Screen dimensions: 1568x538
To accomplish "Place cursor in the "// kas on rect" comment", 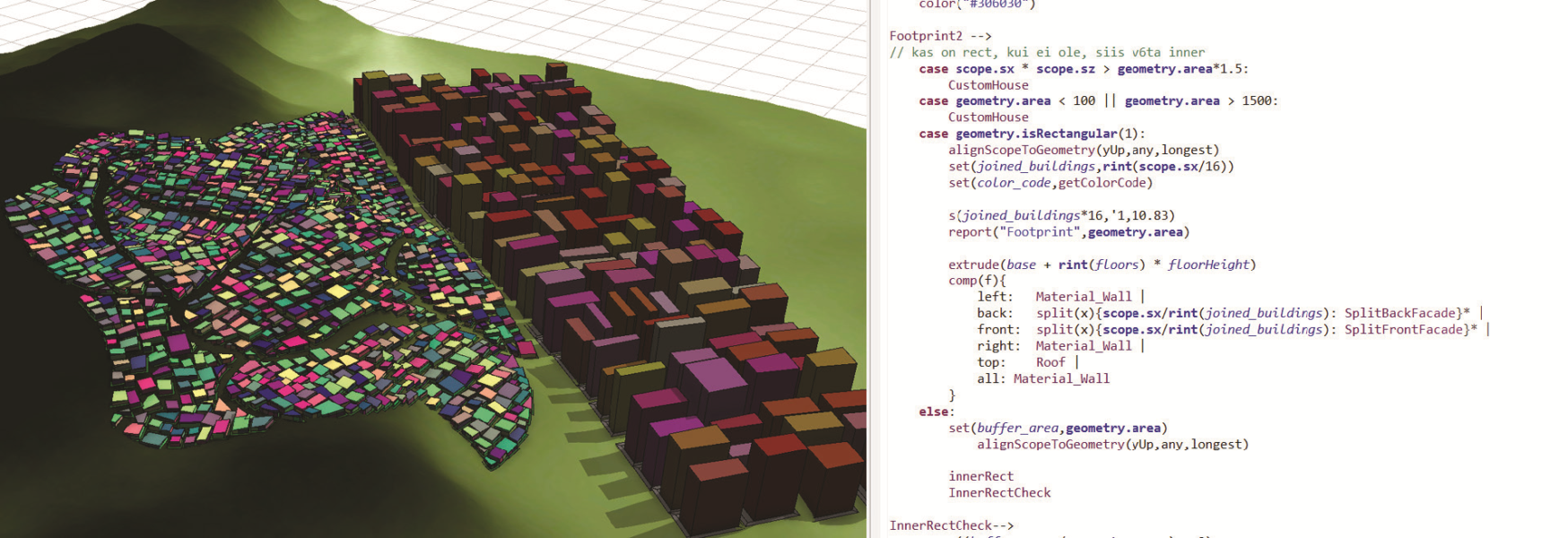I will click(1047, 52).
